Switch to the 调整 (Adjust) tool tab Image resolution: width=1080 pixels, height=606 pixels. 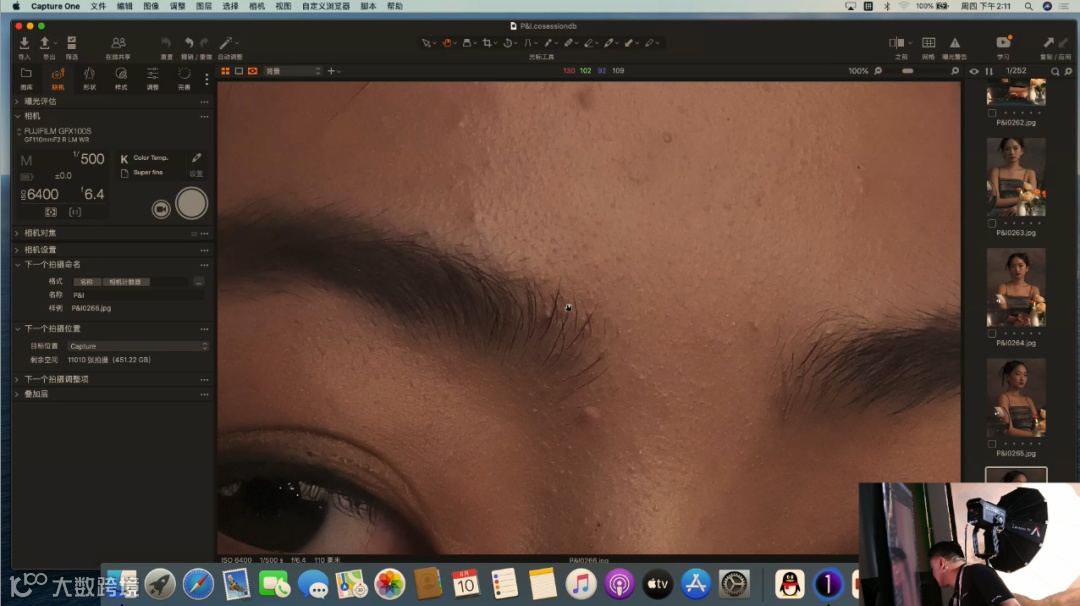152,78
